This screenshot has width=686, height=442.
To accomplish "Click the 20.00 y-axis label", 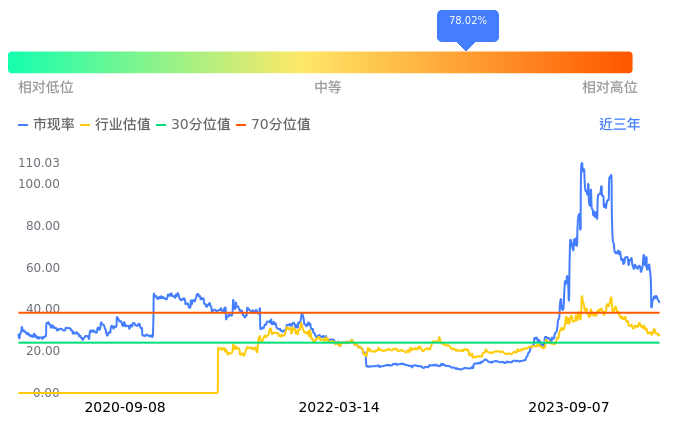I will click(42, 351).
